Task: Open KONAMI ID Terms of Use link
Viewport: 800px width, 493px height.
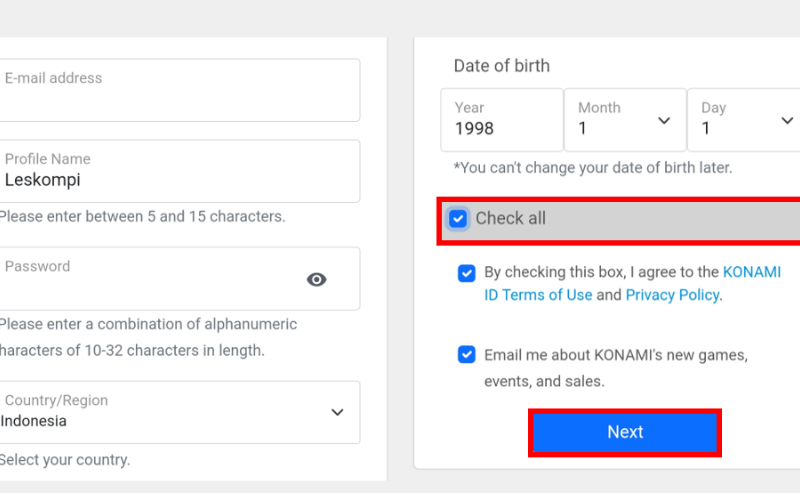Action: click(633, 283)
